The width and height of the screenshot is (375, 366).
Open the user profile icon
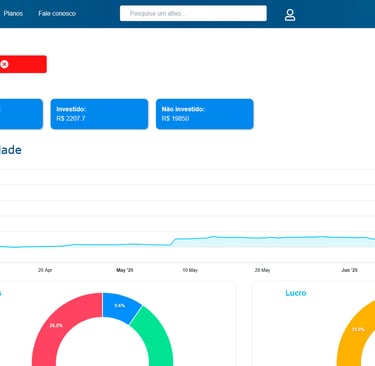(290, 15)
